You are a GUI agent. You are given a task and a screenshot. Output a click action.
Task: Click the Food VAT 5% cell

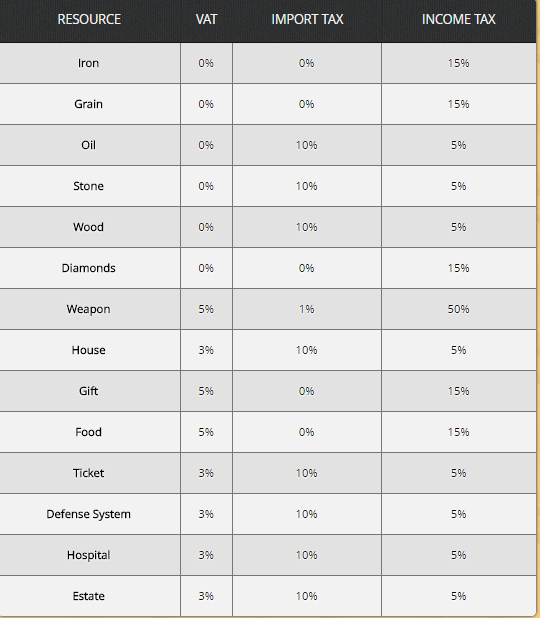tap(207, 432)
